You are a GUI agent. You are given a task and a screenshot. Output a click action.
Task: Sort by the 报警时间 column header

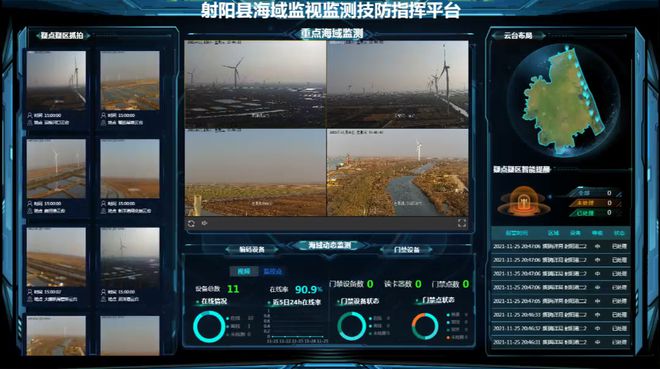tap(516, 233)
